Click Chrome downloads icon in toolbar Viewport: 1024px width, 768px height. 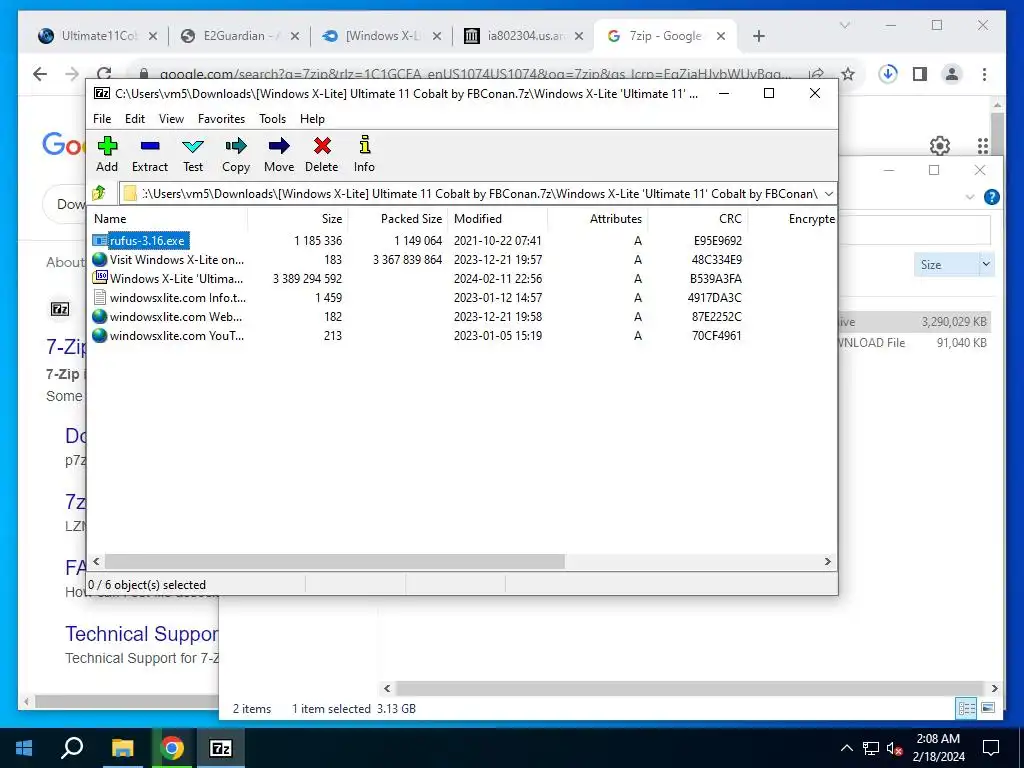point(888,74)
